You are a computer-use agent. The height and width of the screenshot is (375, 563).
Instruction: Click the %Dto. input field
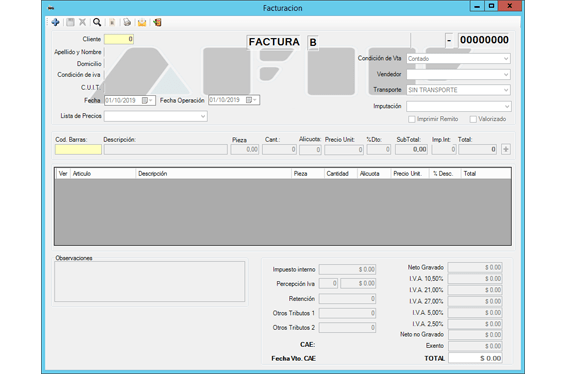pos(379,149)
